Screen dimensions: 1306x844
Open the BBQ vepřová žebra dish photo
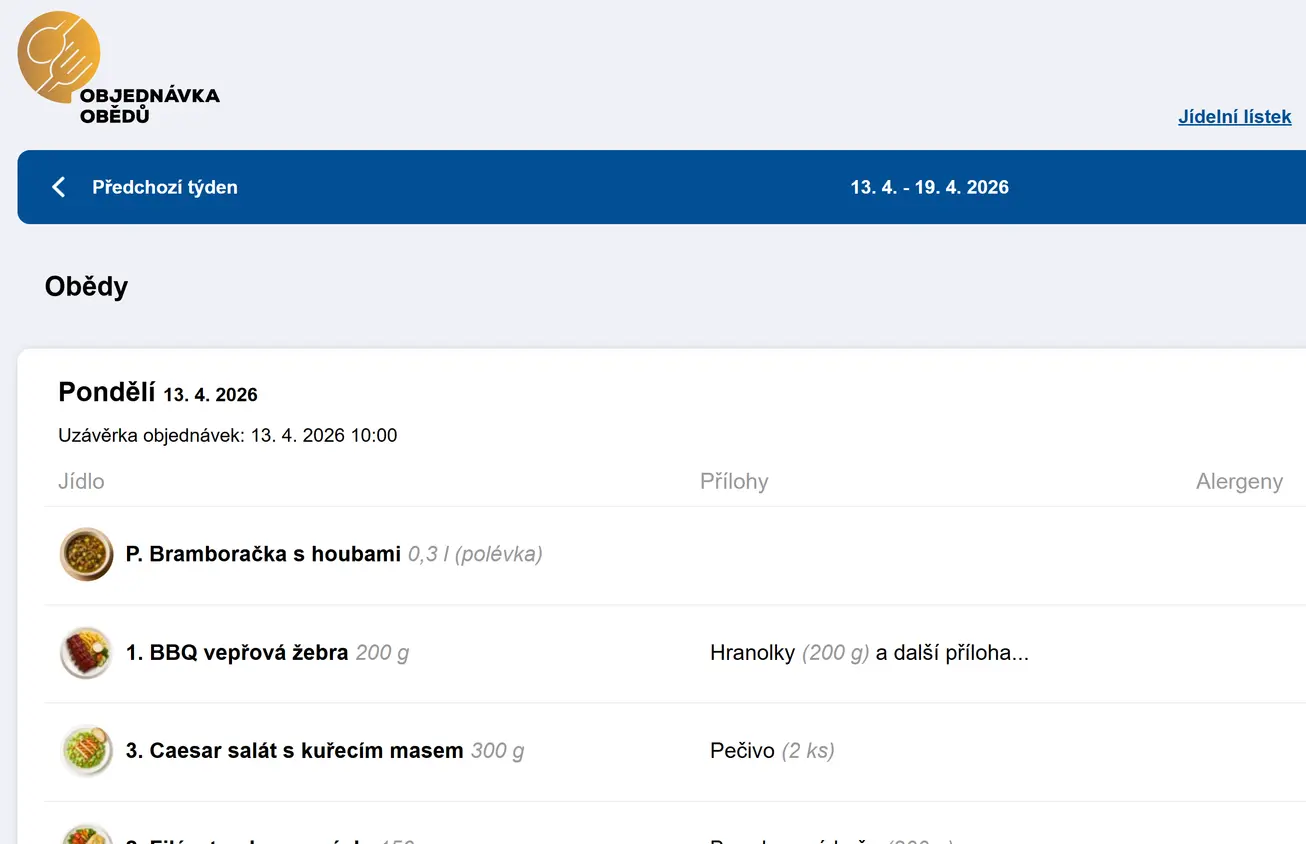86,653
